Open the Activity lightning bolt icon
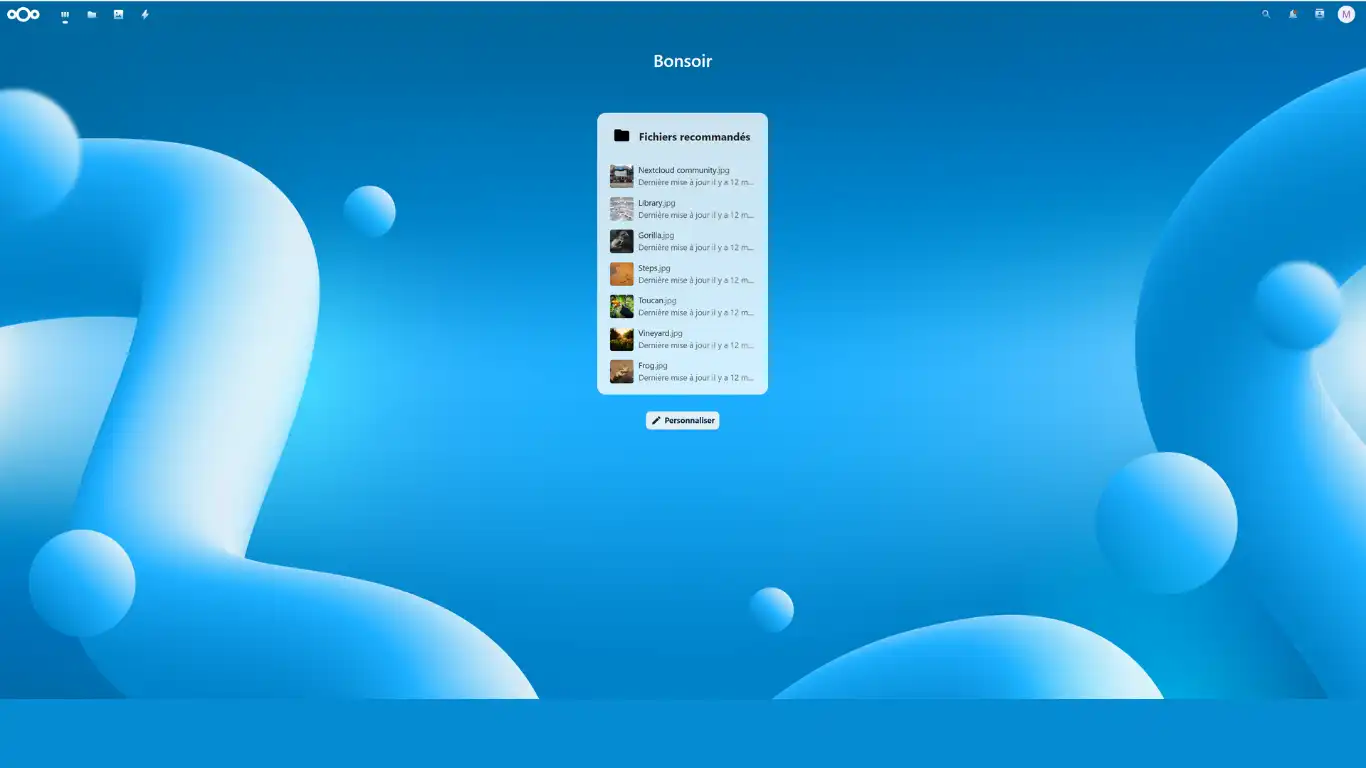1366x768 pixels. coord(145,15)
